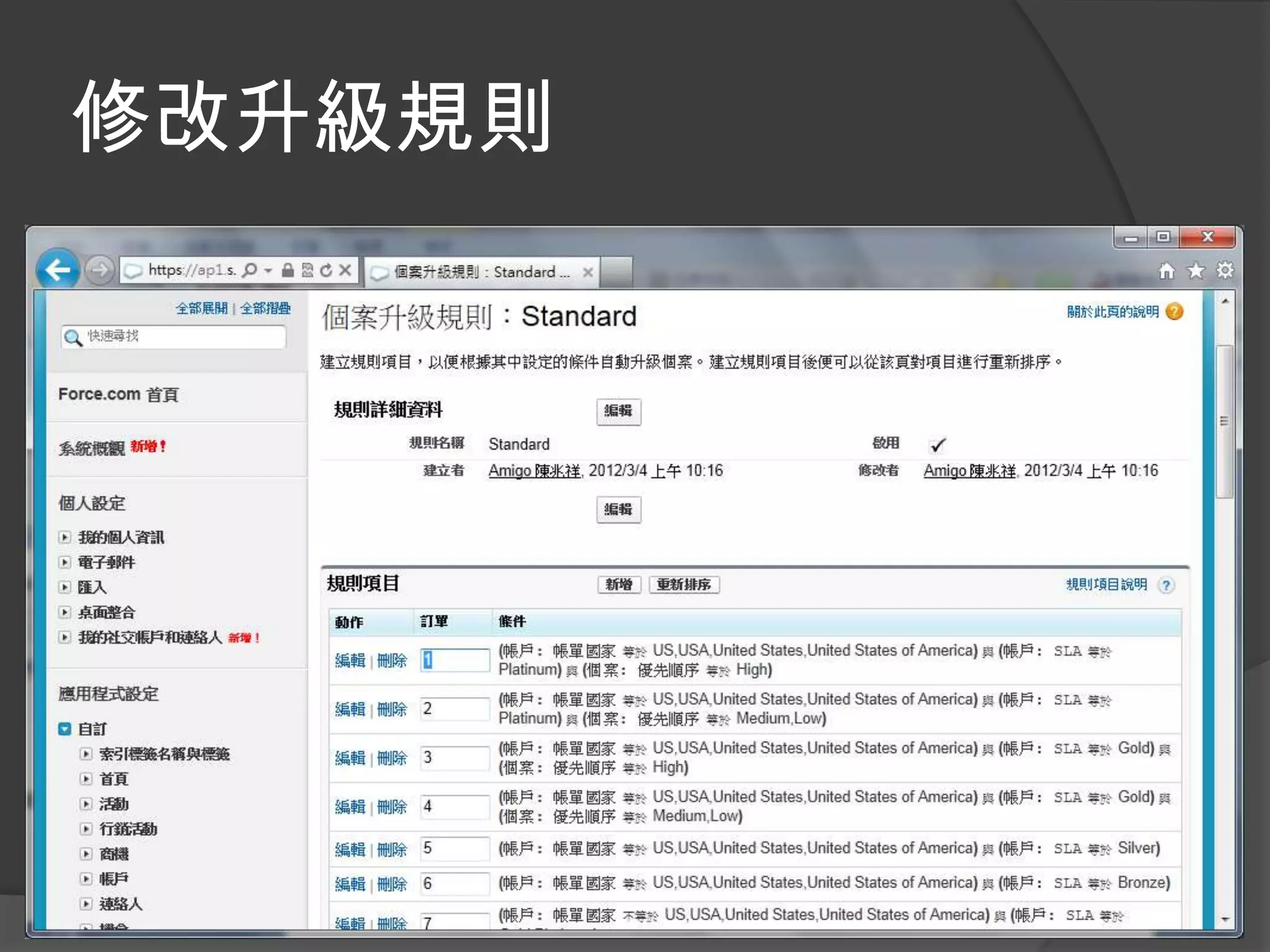The image size is (1270, 952).
Task: Click 刪除 for rule entry 1
Action: [x=392, y=661]
